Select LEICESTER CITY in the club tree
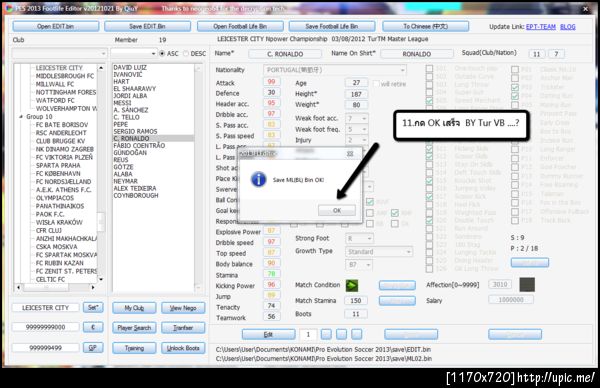The image size is (600, 388). 59,68
